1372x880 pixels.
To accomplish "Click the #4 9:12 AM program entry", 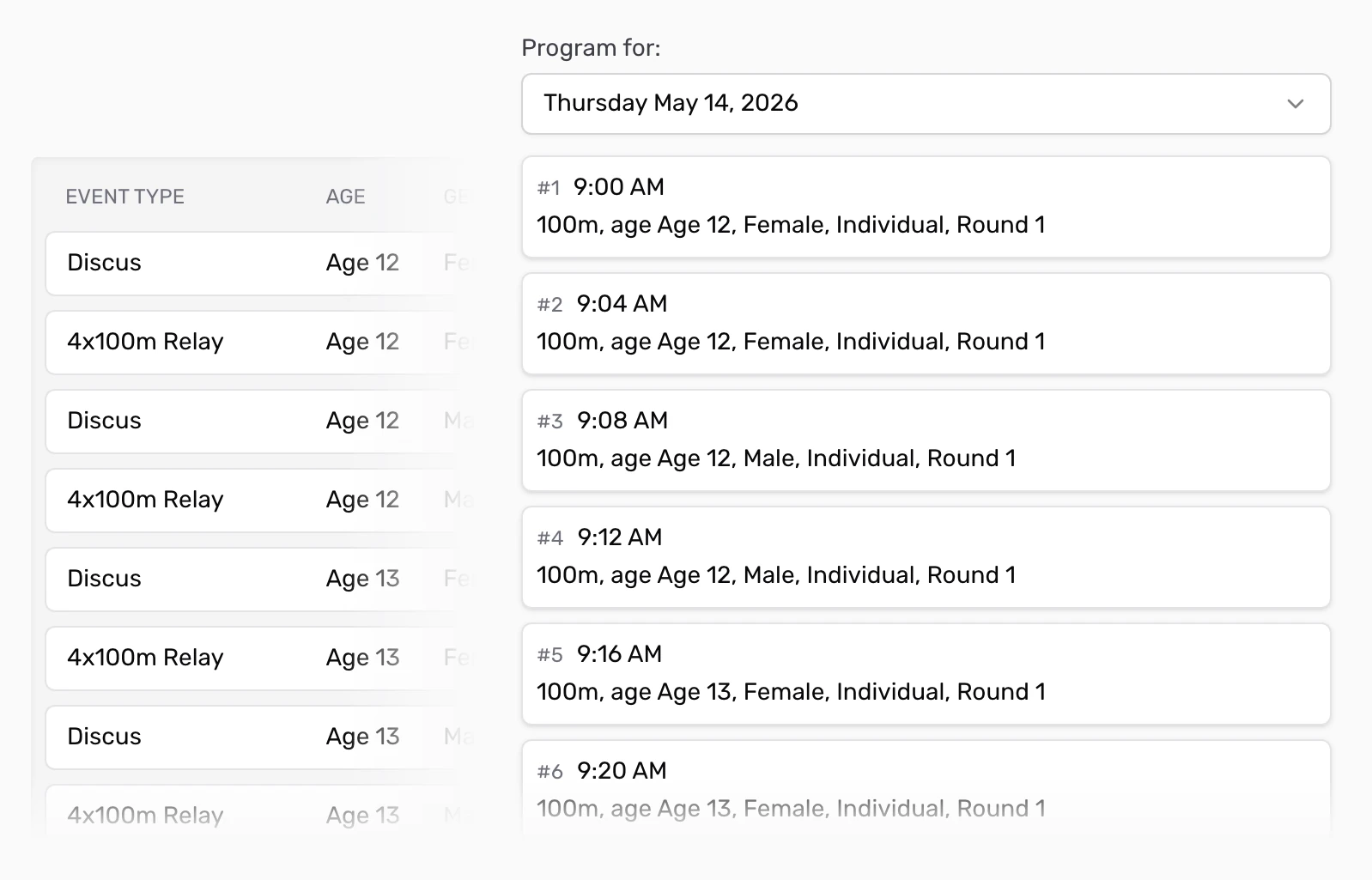I will pos(926,557).
